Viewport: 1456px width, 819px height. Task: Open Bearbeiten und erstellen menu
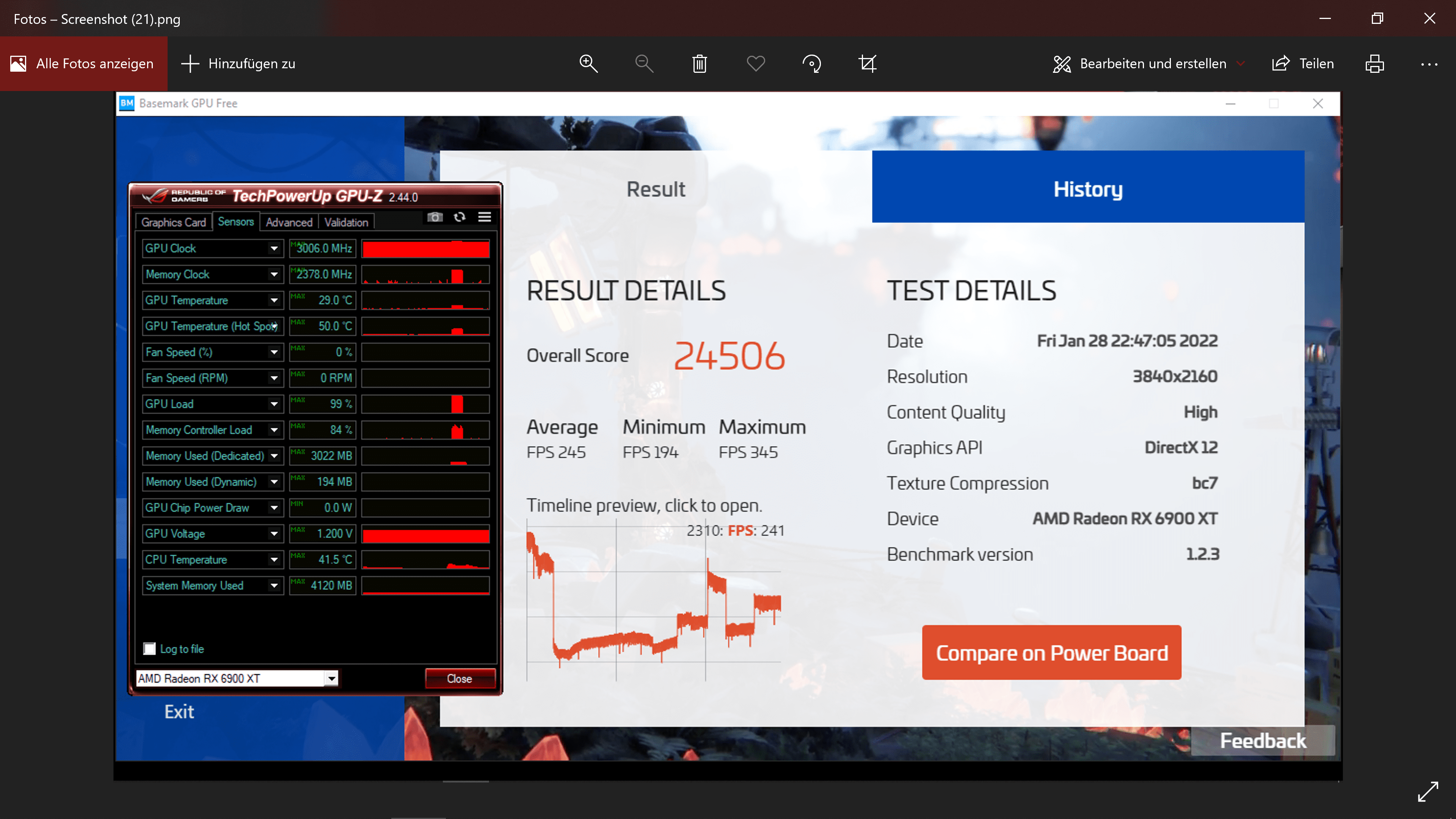click(x=1148, y=63)
